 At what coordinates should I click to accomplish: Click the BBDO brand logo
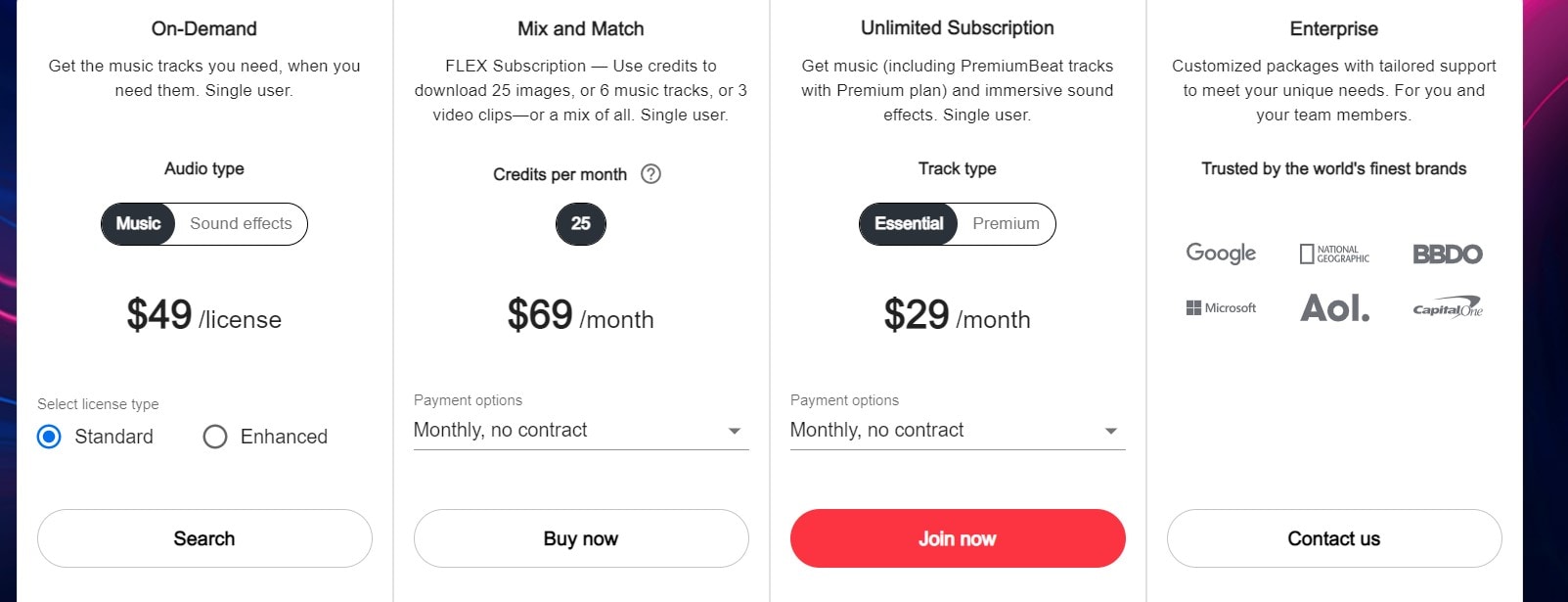(x=1448, y=255)
